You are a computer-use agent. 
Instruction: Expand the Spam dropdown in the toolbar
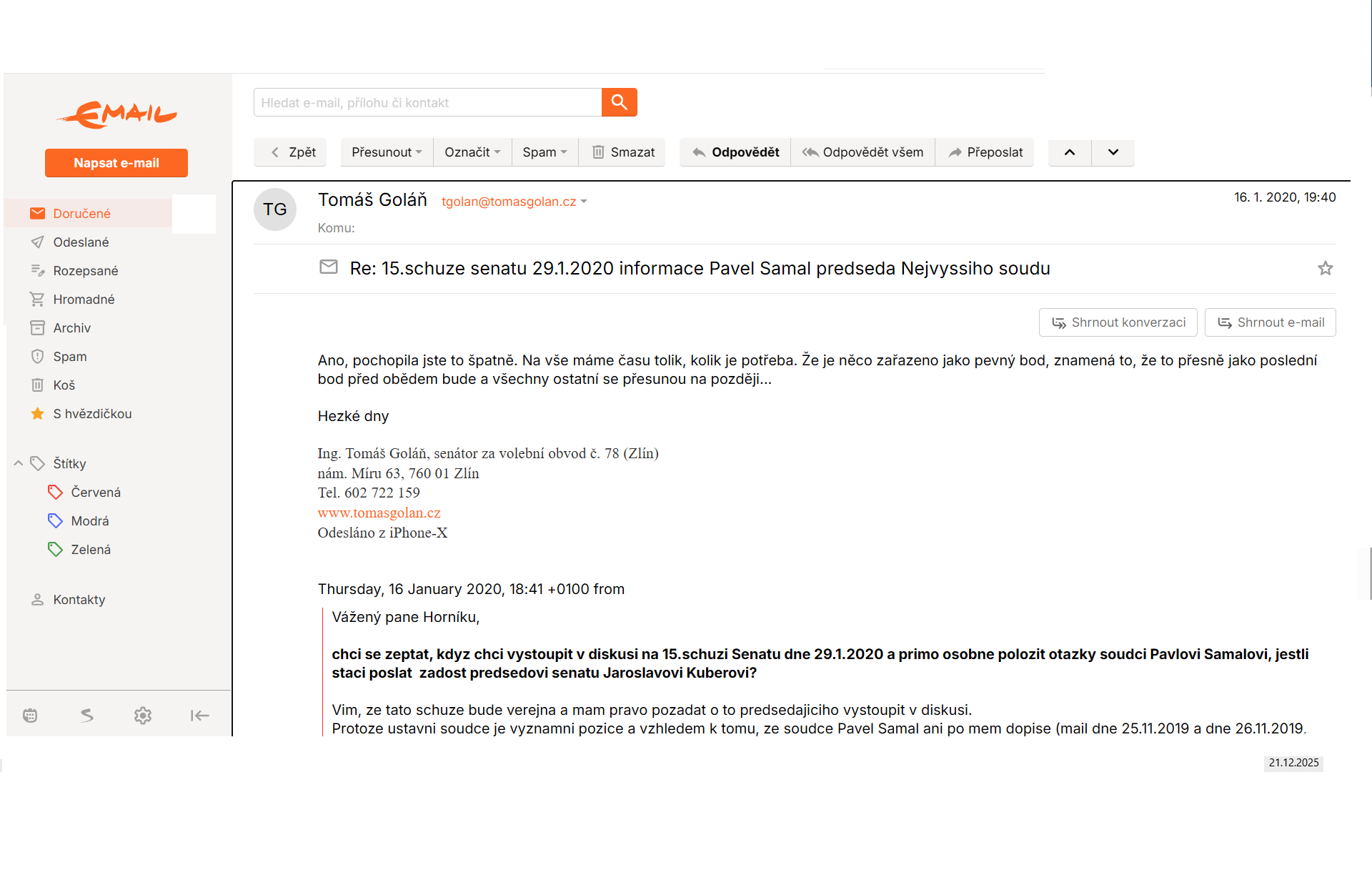[x=545, y=152]
